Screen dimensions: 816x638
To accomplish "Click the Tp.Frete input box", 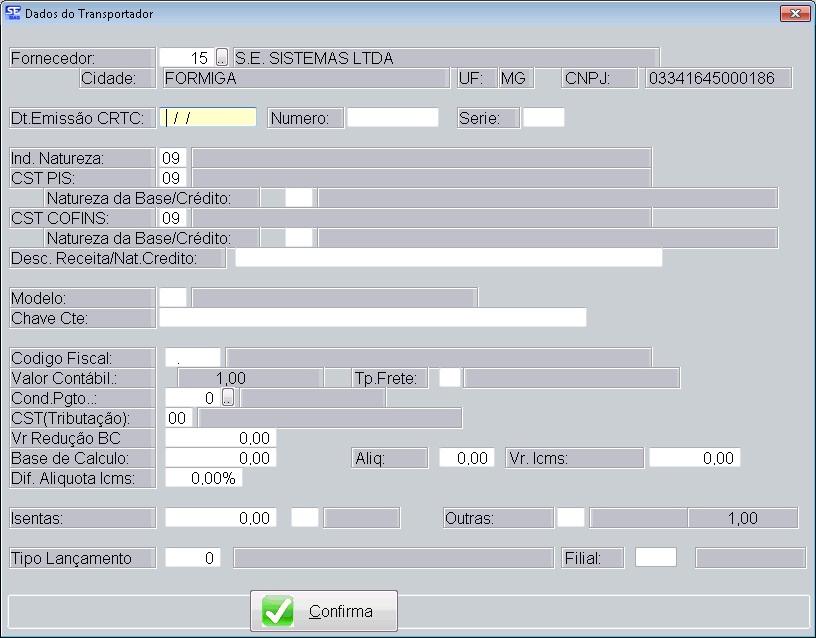I will 450,378.
